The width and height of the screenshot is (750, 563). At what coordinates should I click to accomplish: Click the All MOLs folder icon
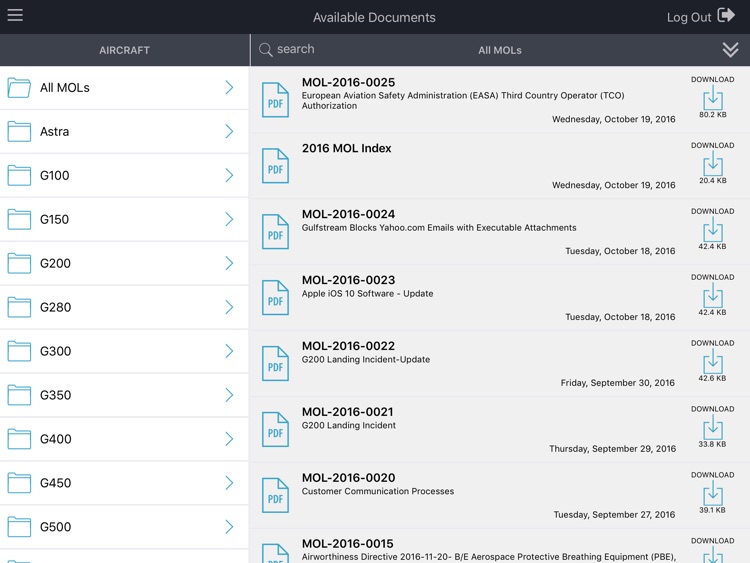point(19,88)
